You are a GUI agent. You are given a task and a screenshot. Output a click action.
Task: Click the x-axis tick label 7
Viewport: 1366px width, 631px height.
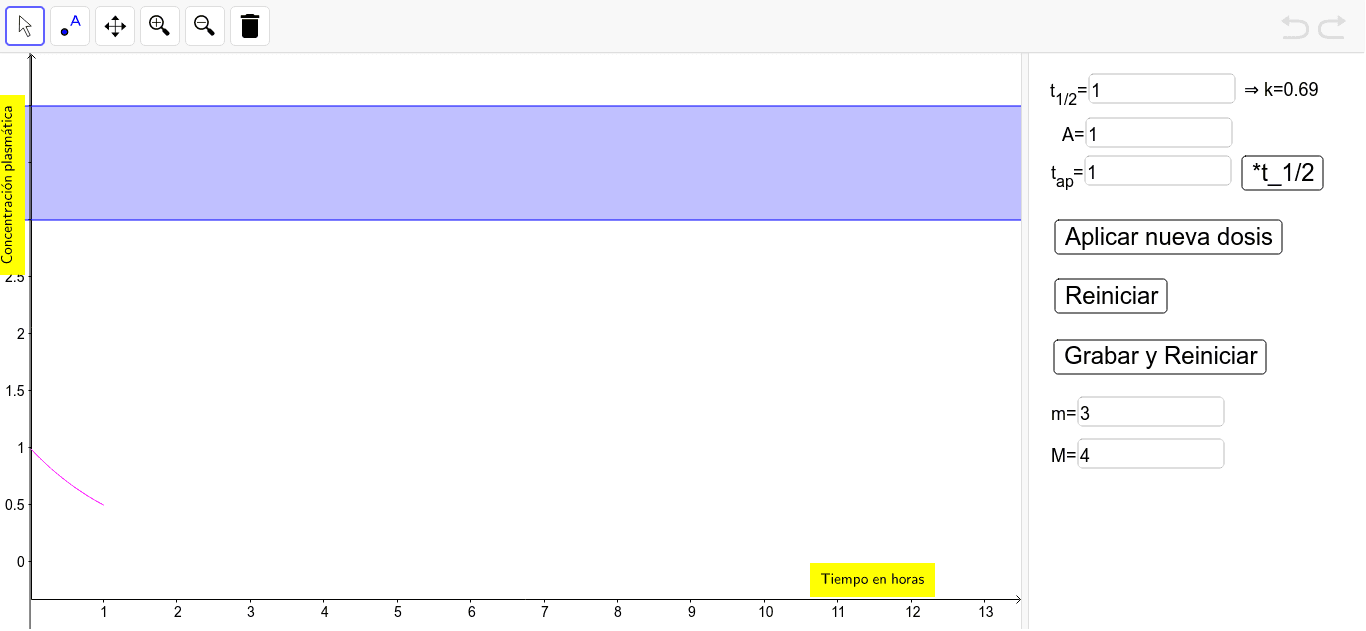tap(544, 611)
